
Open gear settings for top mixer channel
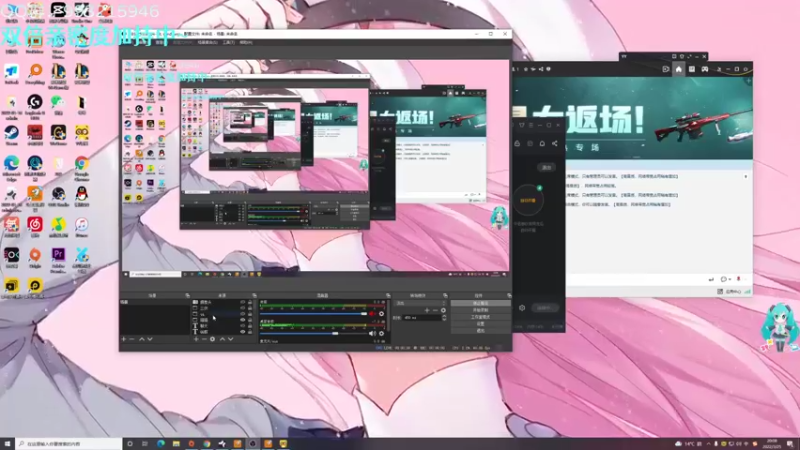pyautogui.click(x=381, y=314)
